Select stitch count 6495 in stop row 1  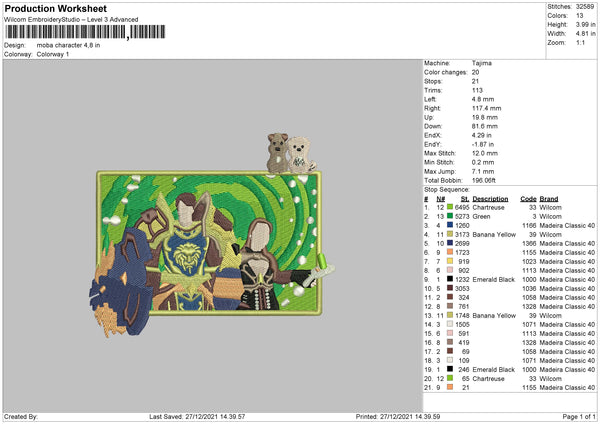pyautogui.click(x=462, y=207)
